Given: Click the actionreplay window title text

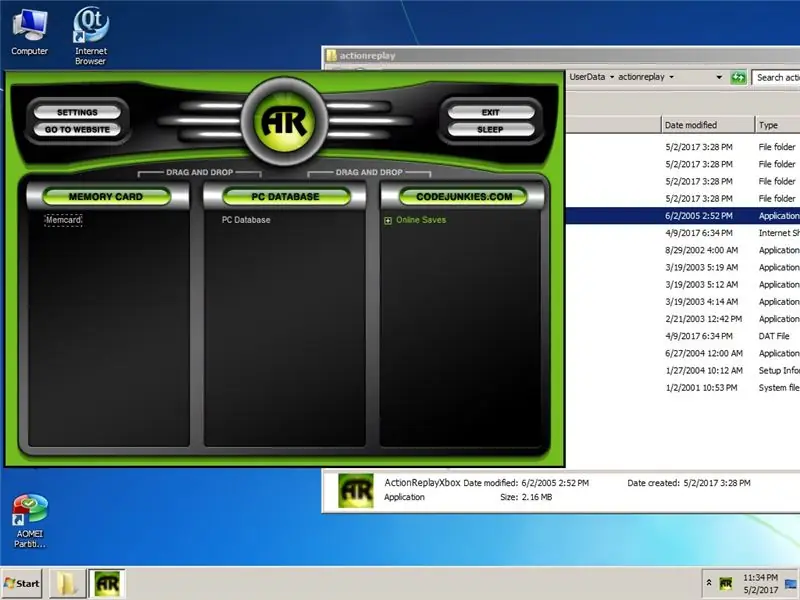Looking at the screenshot, I should (x=367, y=56).
